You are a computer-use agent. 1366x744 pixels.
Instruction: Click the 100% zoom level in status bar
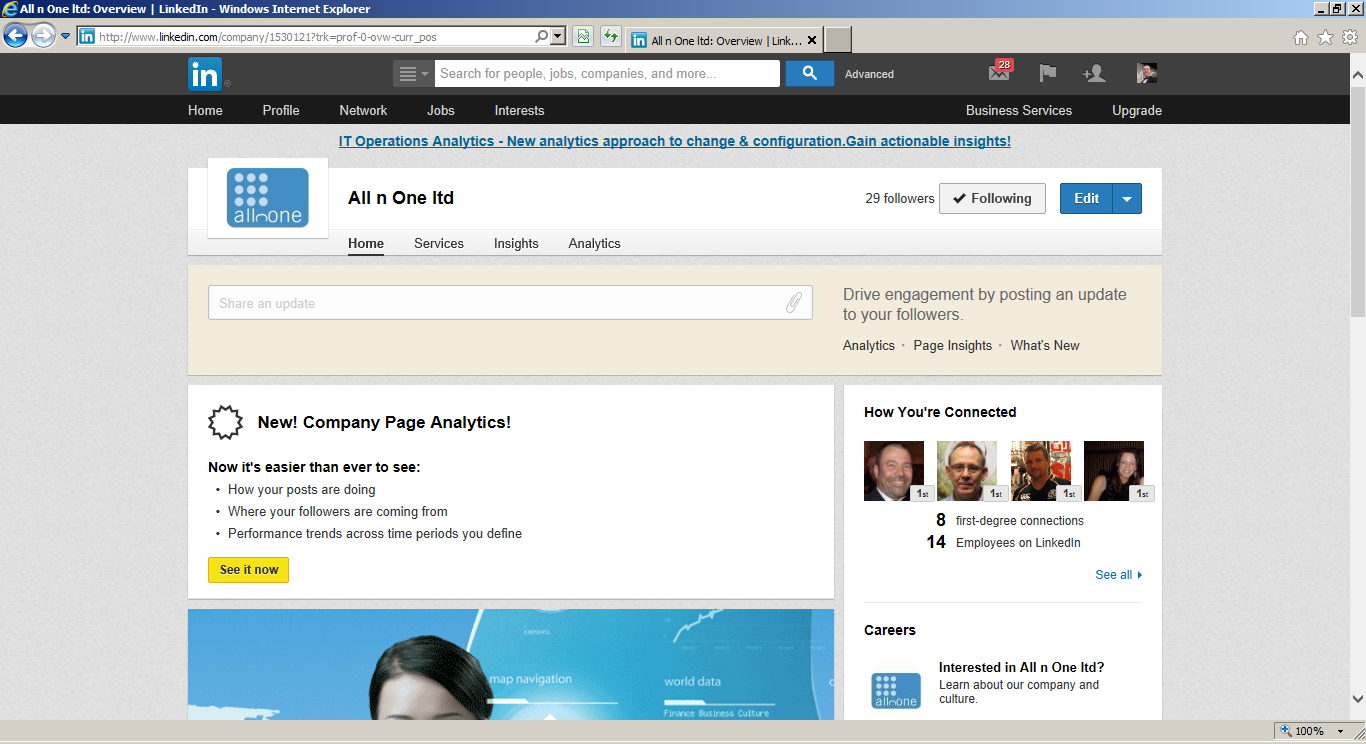point(1310,731)
